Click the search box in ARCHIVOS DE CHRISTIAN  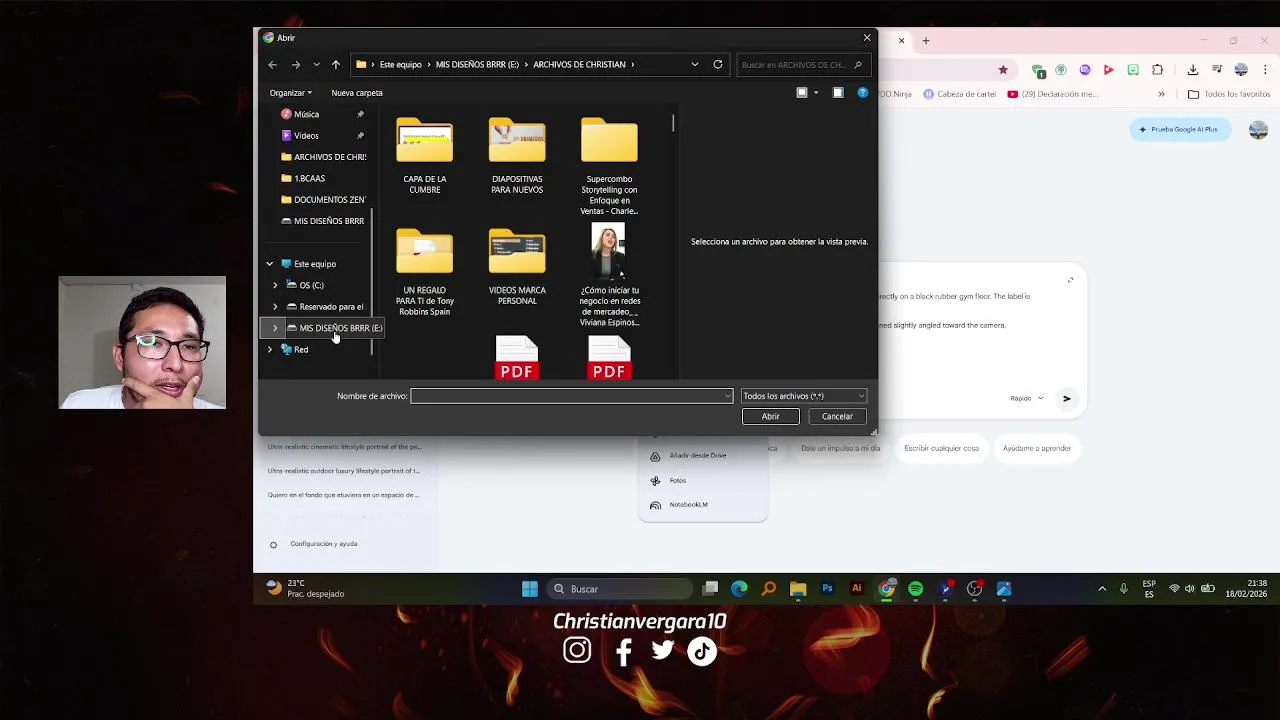[802, 65]
